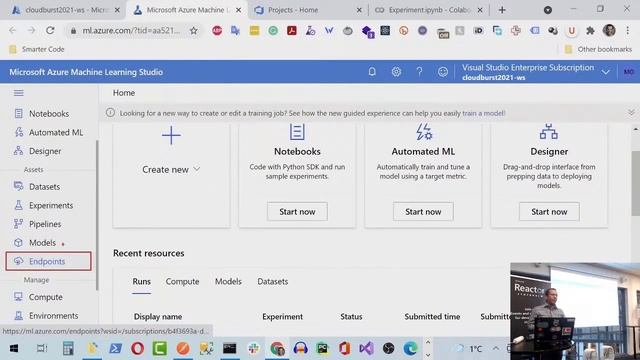The height and width of the screenshot is (360, 640).
Task: Open the browser extensions puzzle icon
Action: point(590,30)
